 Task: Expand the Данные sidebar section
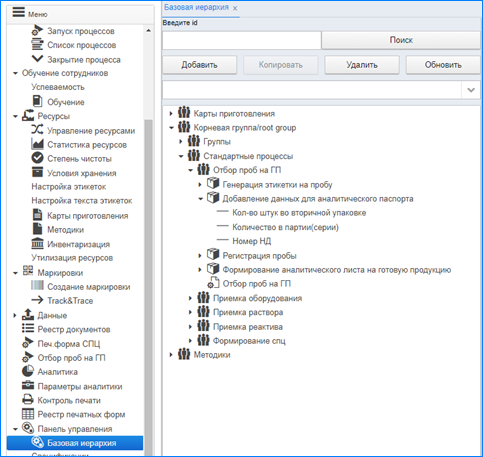[x=15, y=315]
